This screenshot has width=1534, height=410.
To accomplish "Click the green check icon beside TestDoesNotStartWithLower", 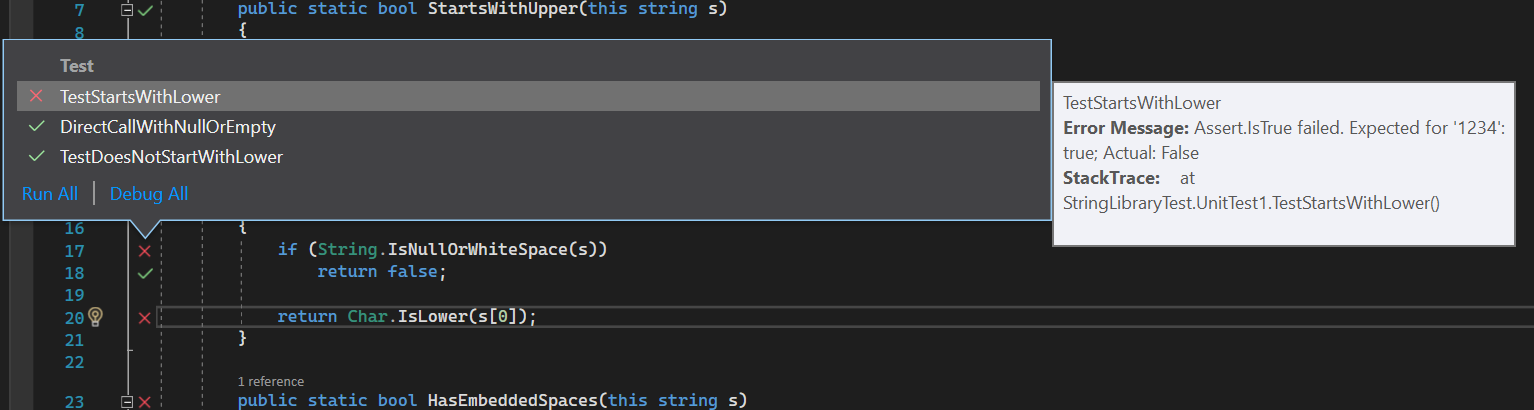I will click(37, 157).
